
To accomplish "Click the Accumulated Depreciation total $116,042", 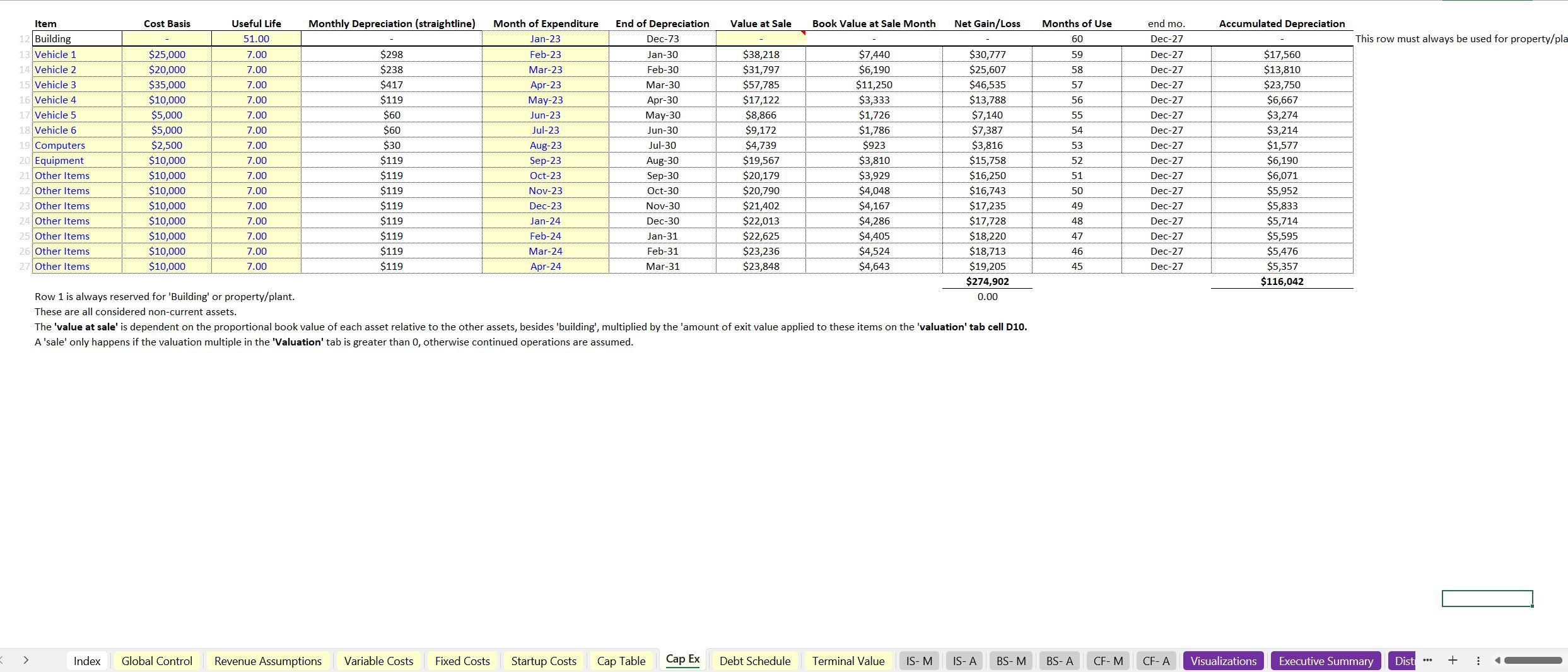I will pos(1282,281).
